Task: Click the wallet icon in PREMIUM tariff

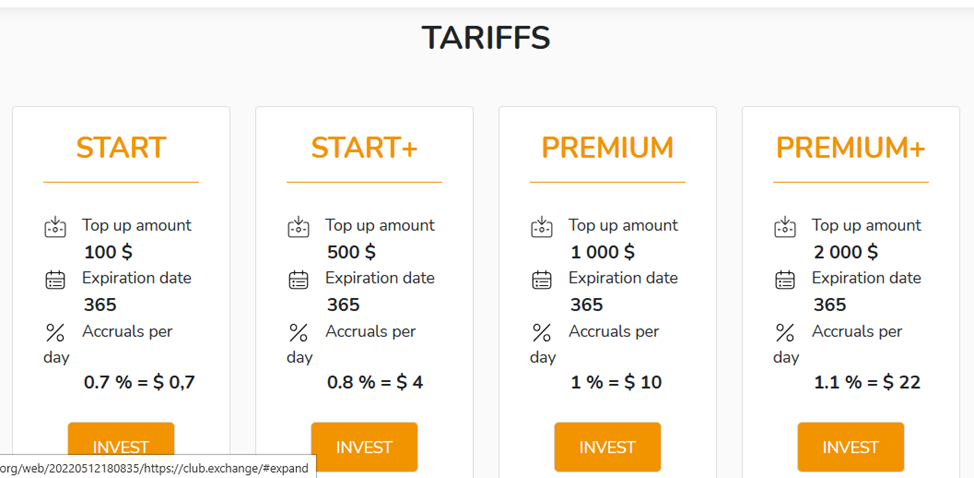Action: tap(541, 227)
